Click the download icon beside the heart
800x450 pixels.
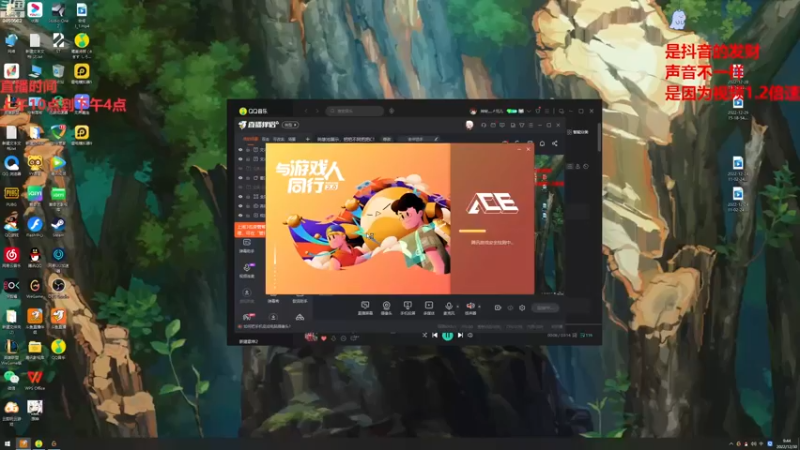[x=333, y=338]
